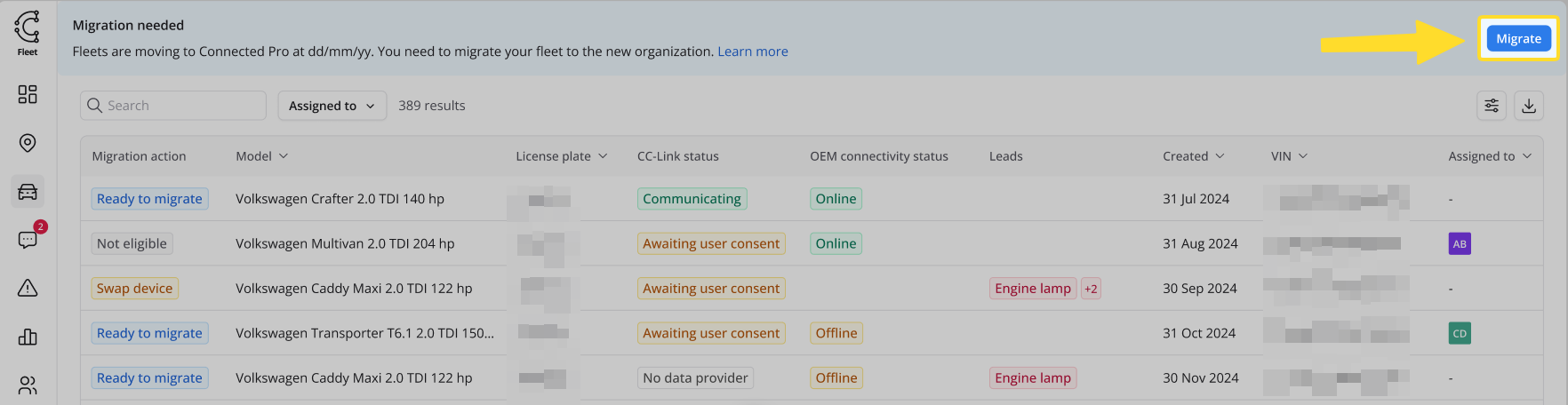Click the download export icon
The width and height of the screenshot is (1568, 405).
(1529, 106)
